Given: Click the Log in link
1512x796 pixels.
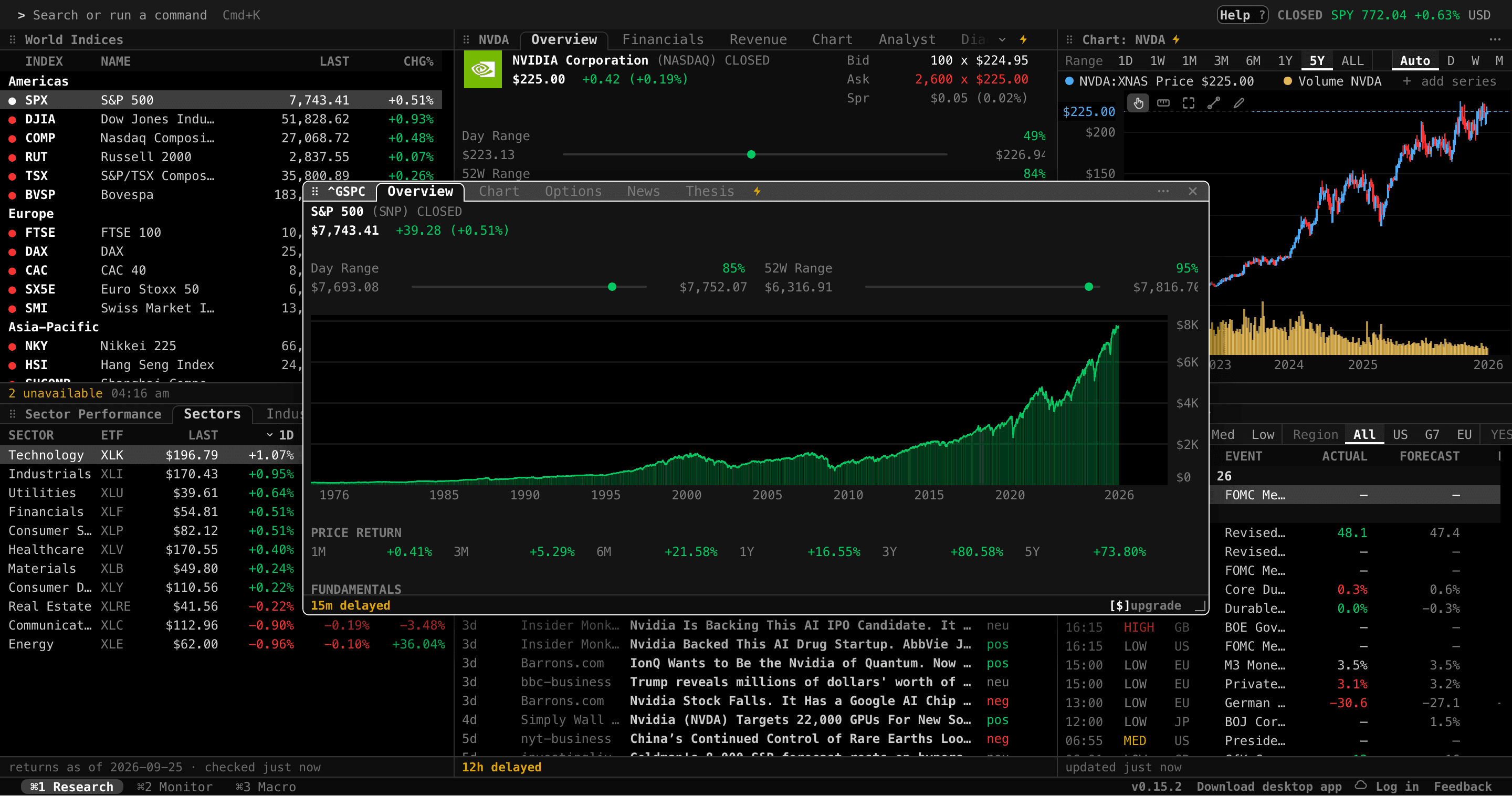Looking at the screenshot, I should (x=1397, y=787).
